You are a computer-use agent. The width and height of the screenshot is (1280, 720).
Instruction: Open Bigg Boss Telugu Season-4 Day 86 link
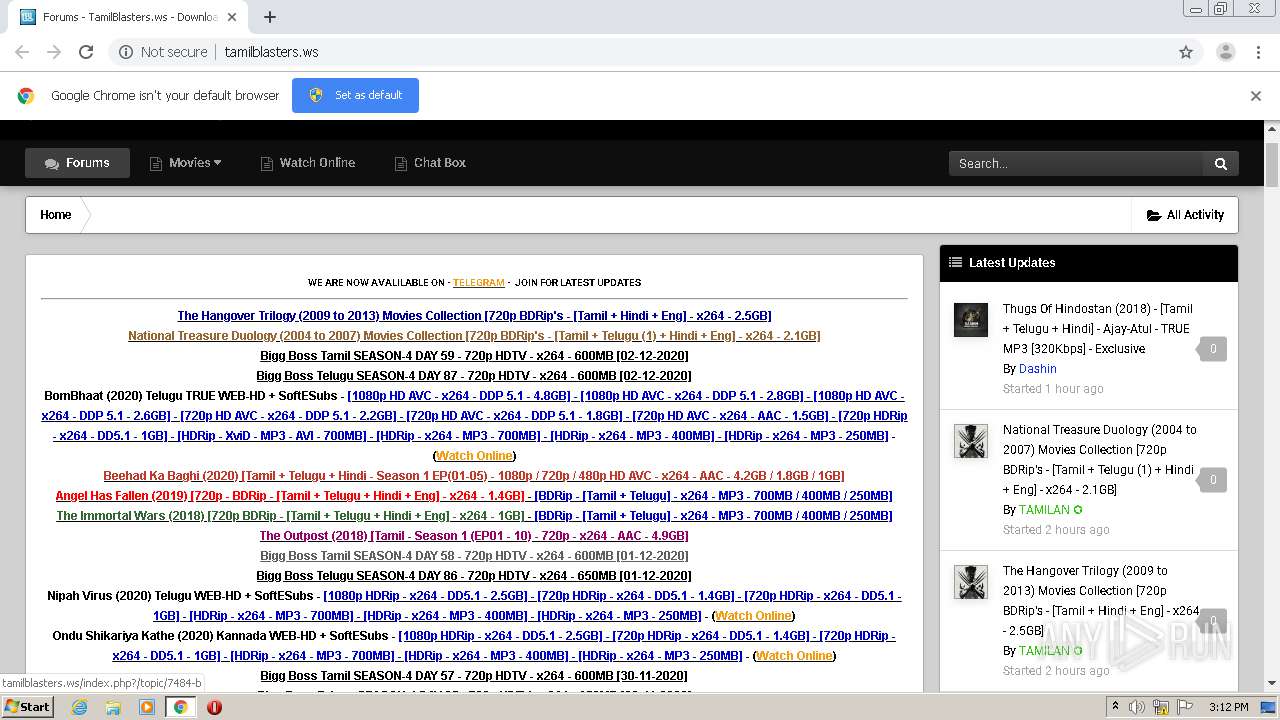click(474, 576)
